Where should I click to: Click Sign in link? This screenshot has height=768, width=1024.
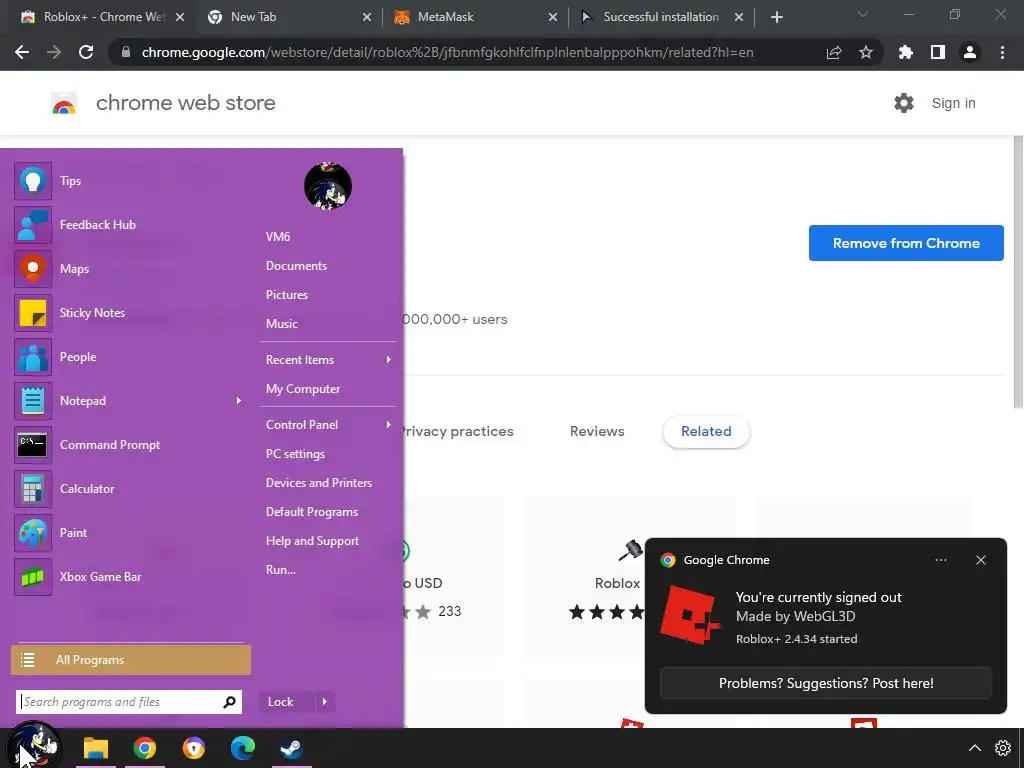coord(953,103)
